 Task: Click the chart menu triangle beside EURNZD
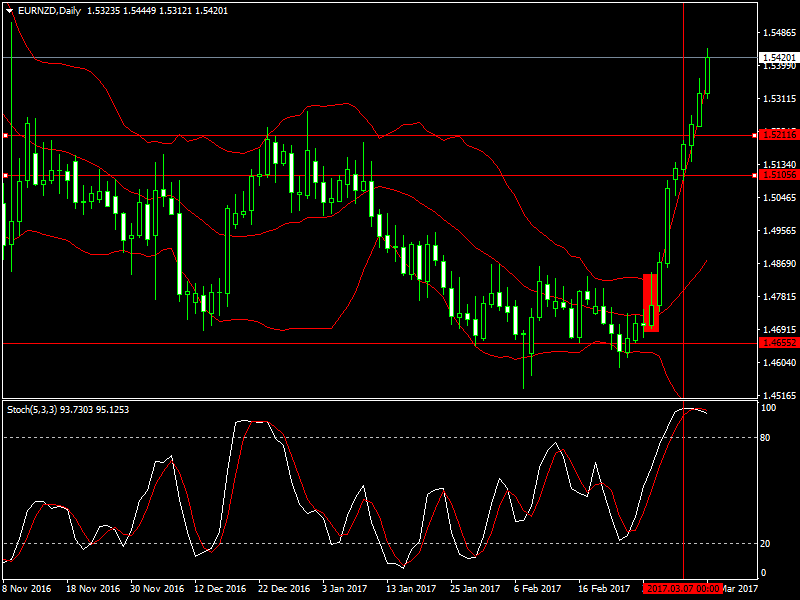(x=9, y=11)
